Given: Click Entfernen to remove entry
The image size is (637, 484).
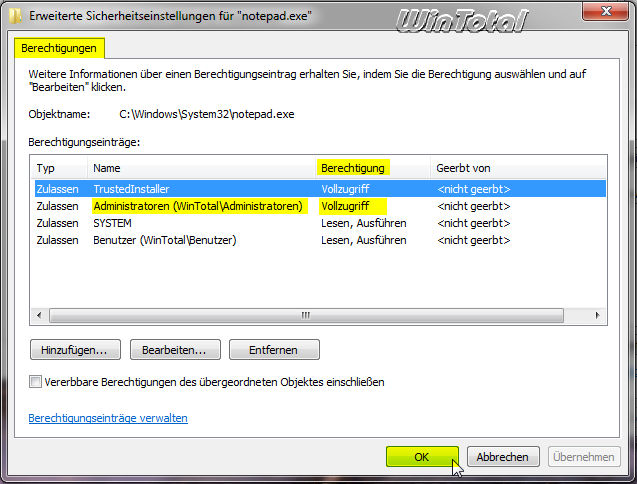Looking at the screenshot, I should 274,350.
